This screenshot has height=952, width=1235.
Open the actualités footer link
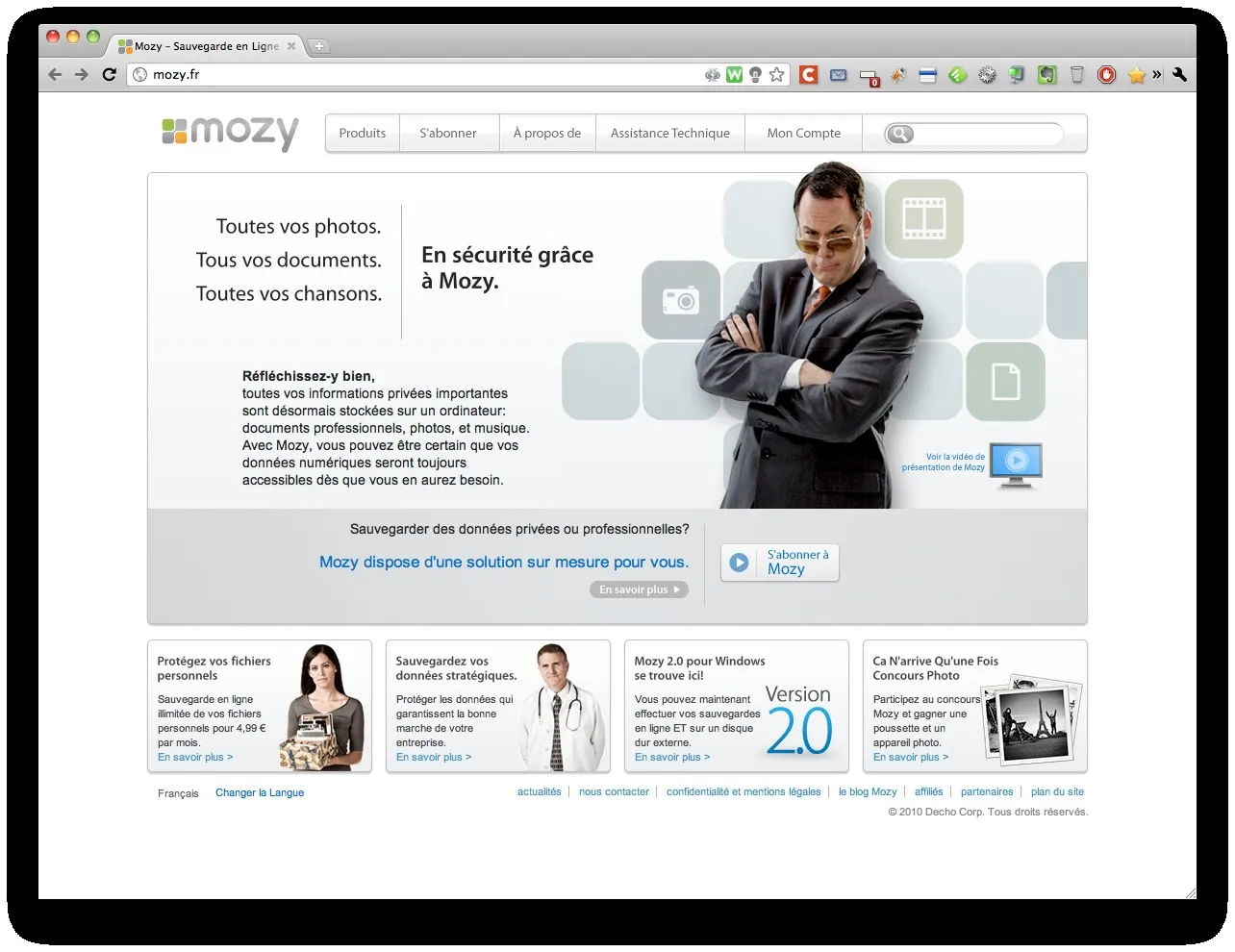pos(540,792)
